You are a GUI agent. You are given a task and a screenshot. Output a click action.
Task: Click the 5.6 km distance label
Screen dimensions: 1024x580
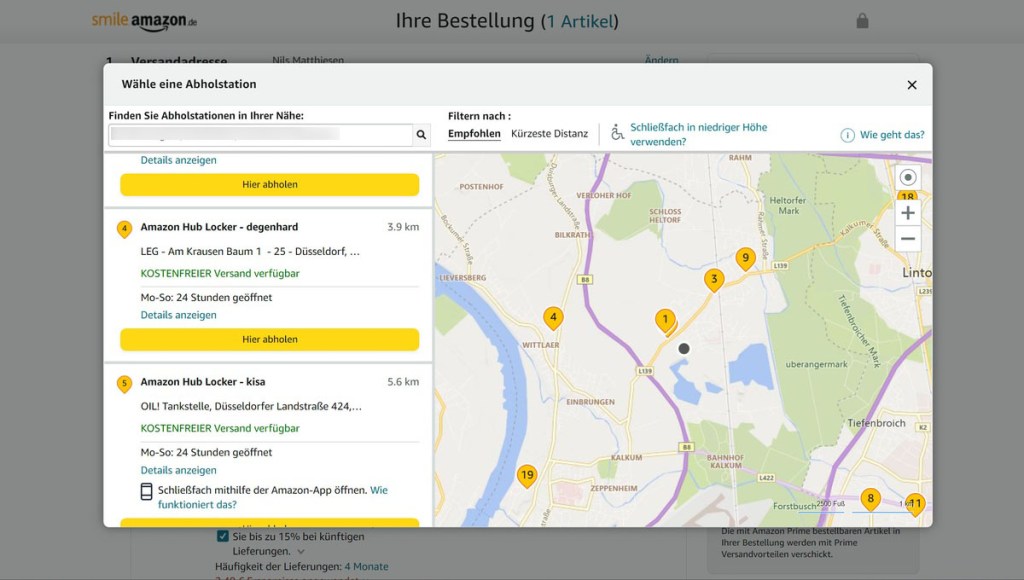click(403, 382)
